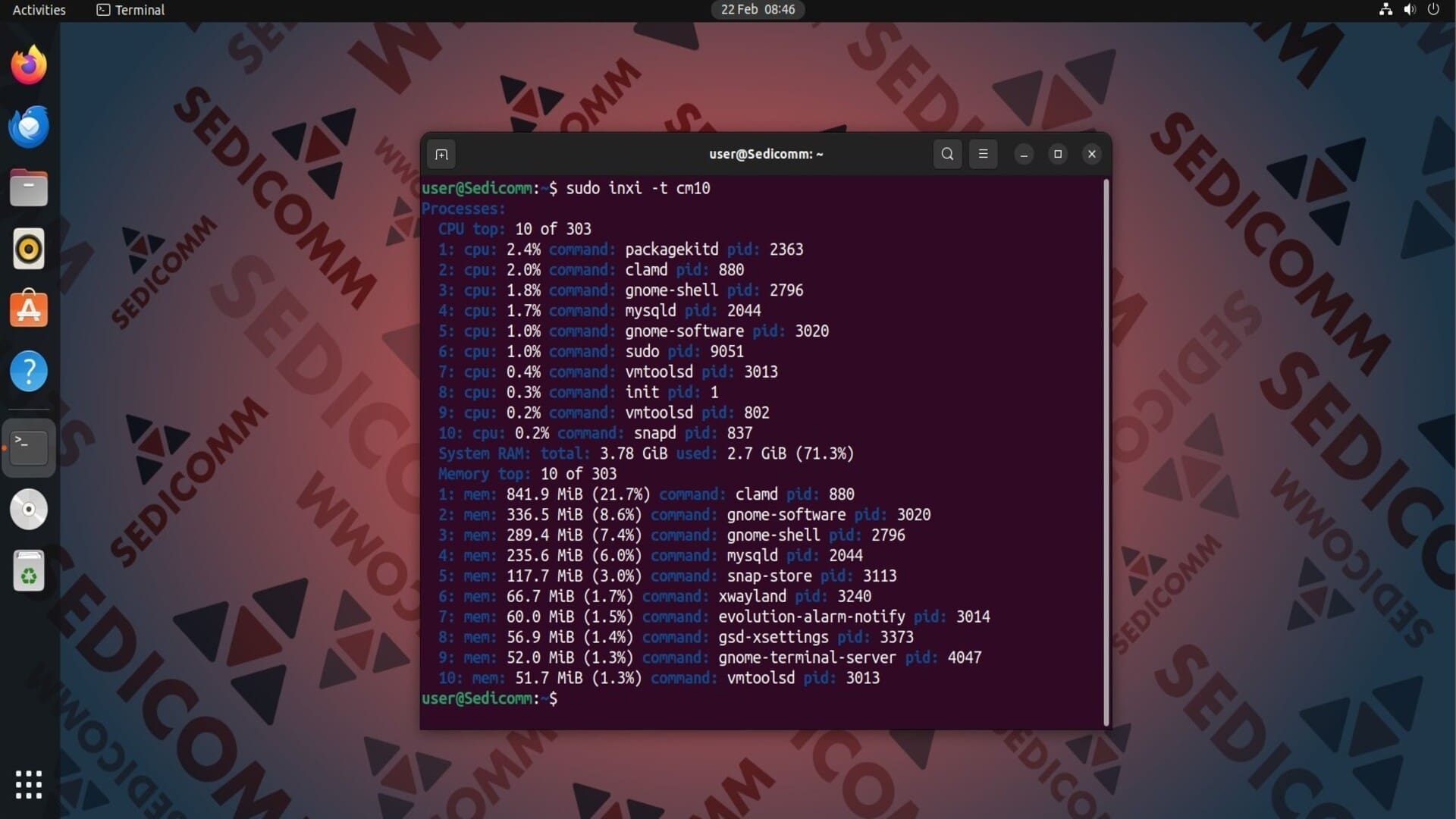Open the clock showing 22 Feb 08:46

pos(757,10)
